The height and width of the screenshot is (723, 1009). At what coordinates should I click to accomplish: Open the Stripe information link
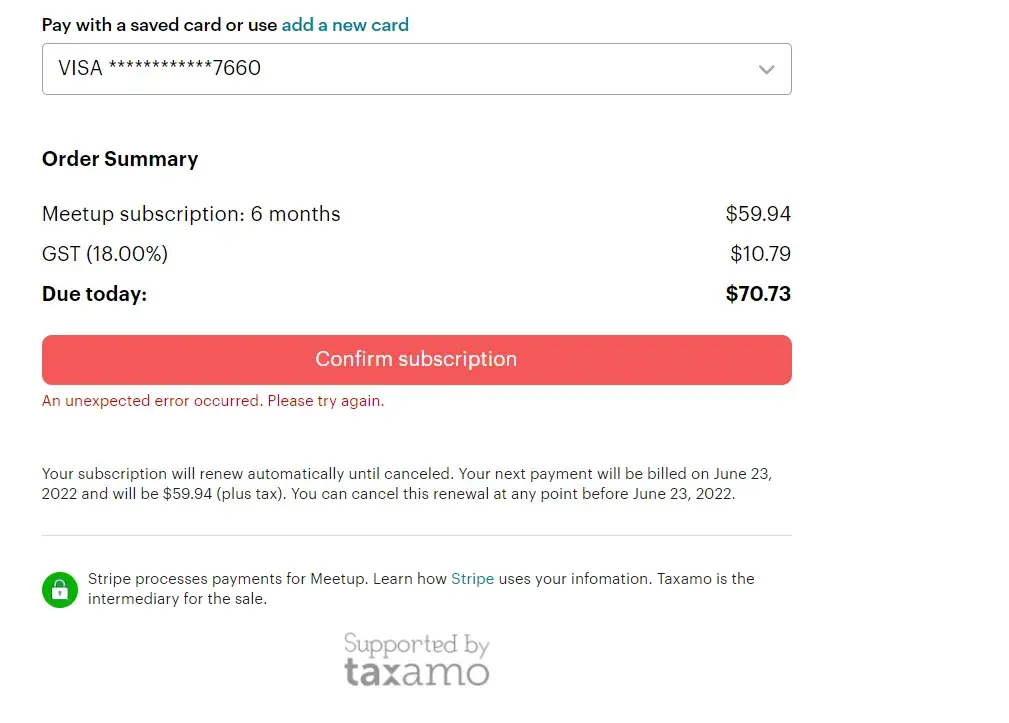pyautogui.click(x=472, y=579)
